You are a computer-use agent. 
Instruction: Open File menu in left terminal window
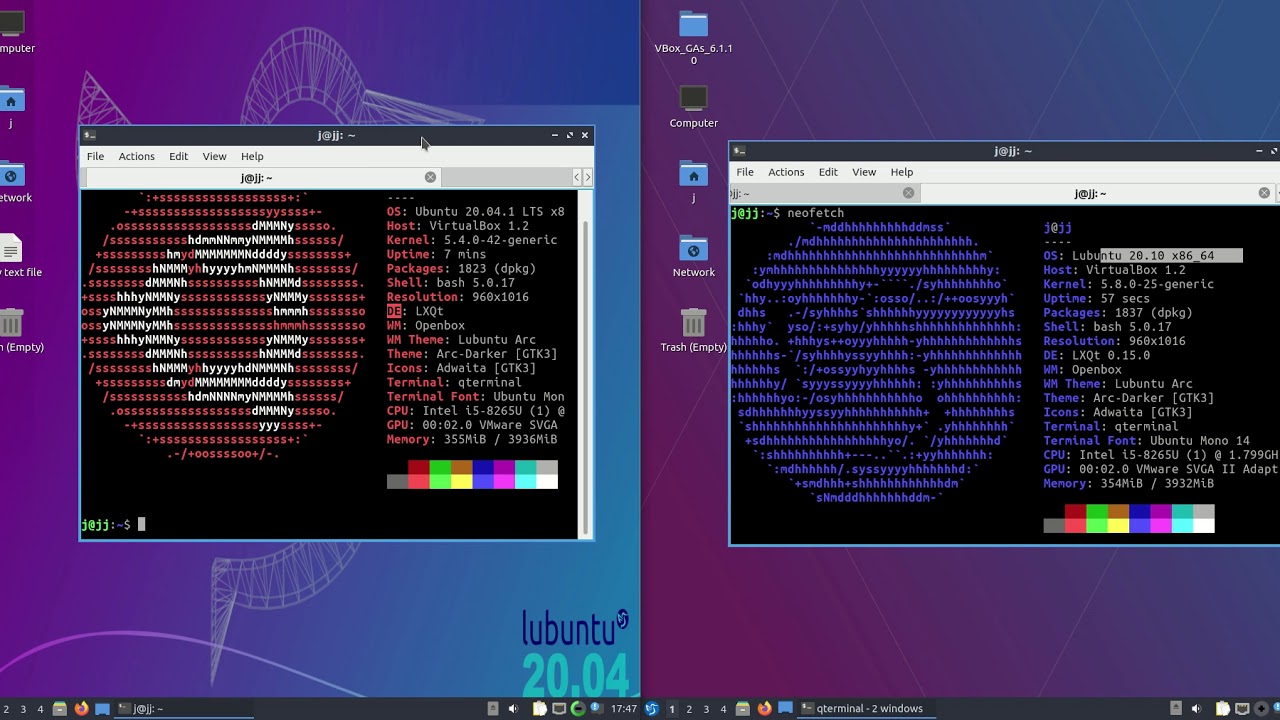(95, 156)
